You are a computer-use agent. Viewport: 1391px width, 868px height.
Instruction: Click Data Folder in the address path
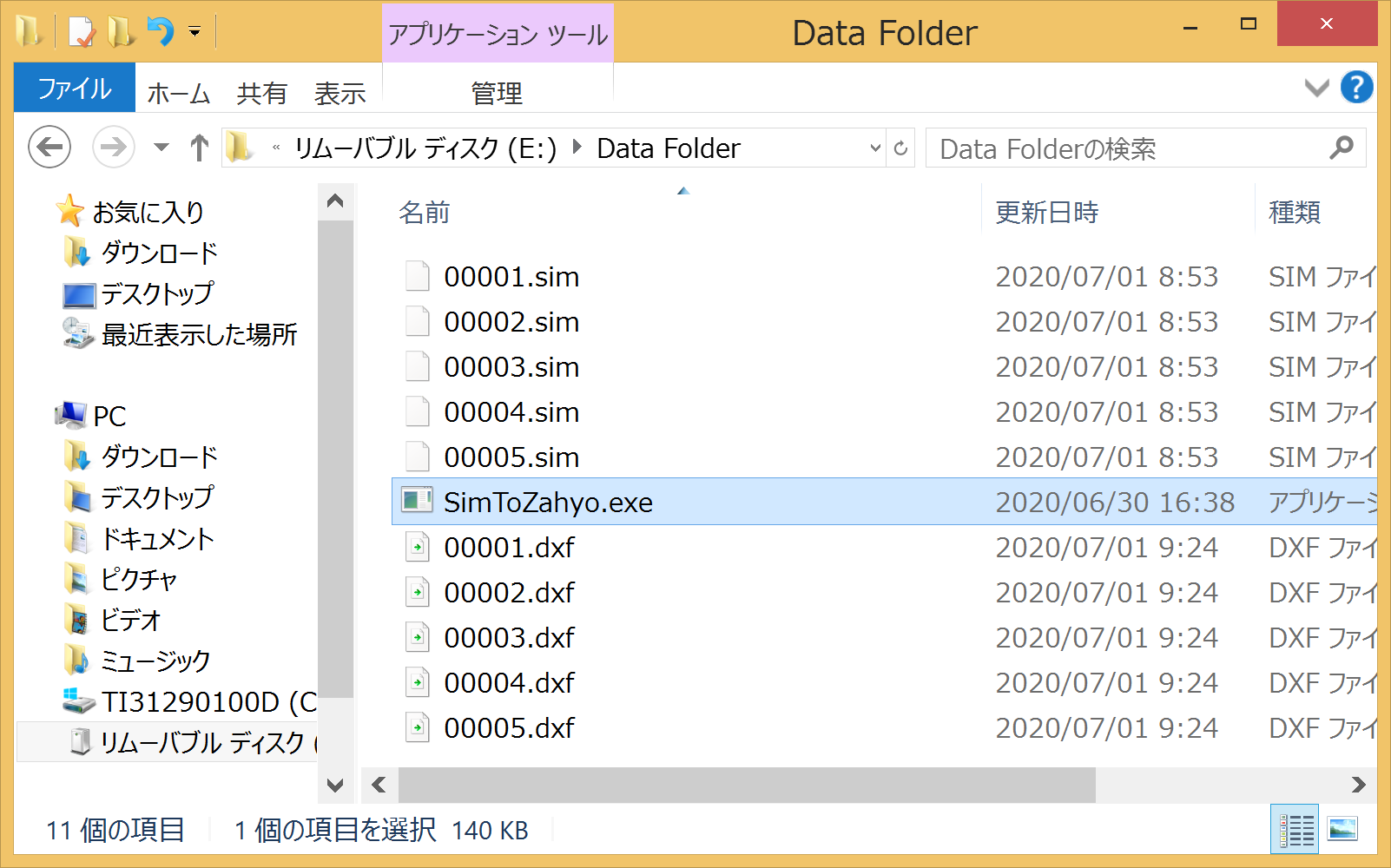click(x=669, y=148)
